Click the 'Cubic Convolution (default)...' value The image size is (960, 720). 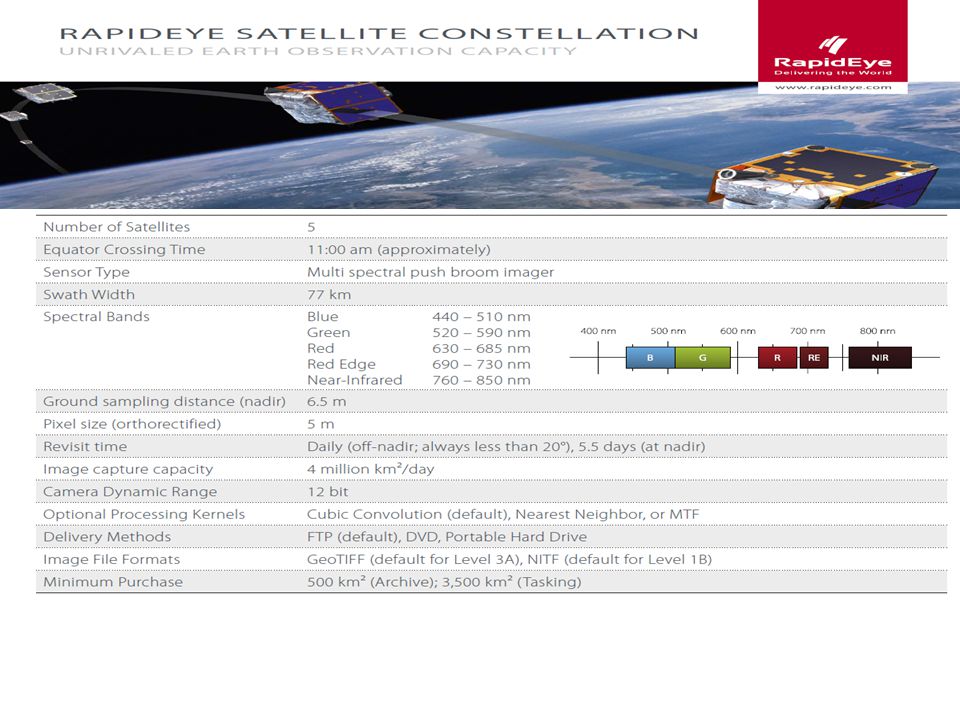503,514
